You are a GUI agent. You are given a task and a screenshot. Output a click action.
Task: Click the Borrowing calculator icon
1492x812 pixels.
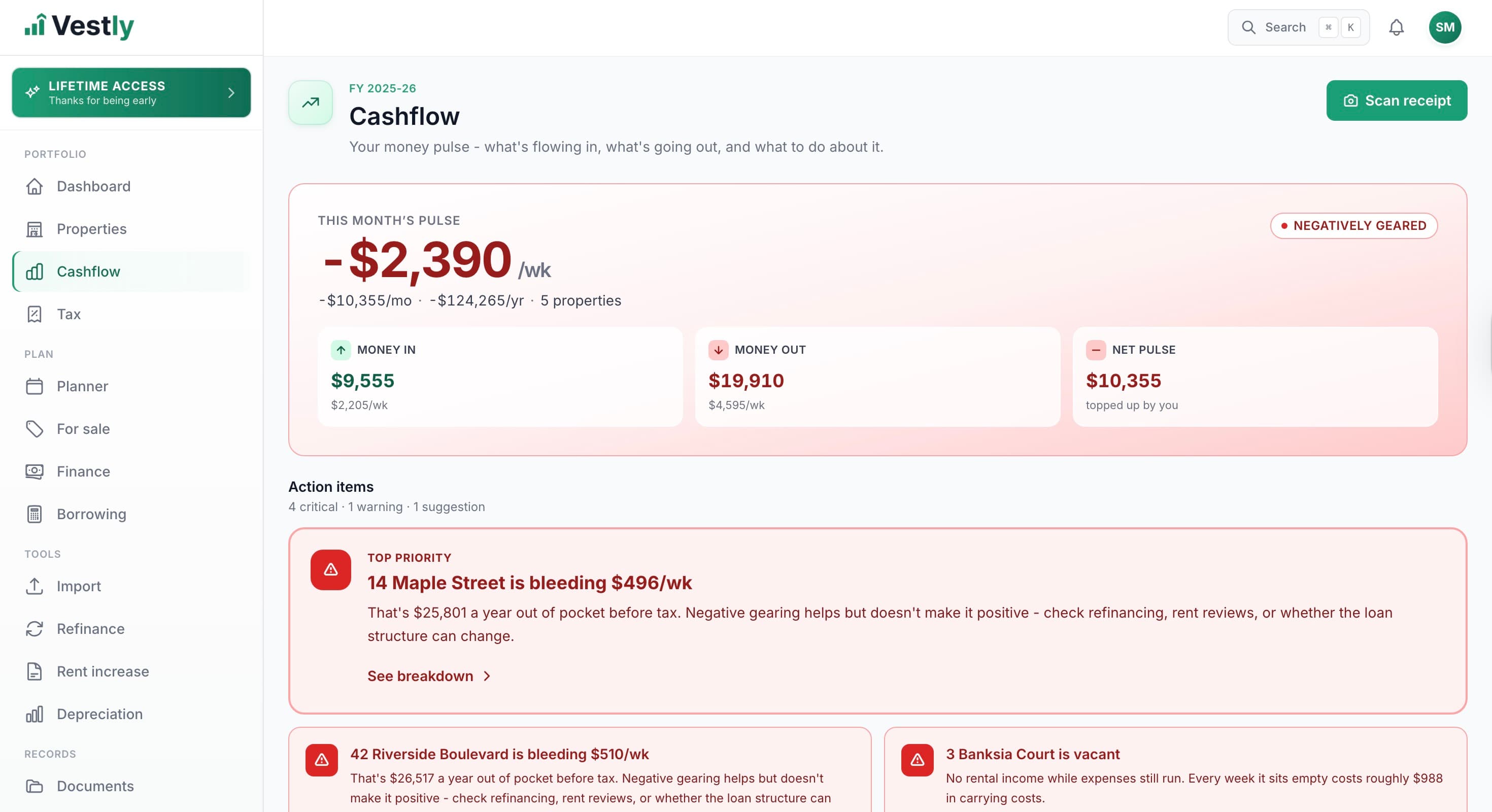coord(34,514)
